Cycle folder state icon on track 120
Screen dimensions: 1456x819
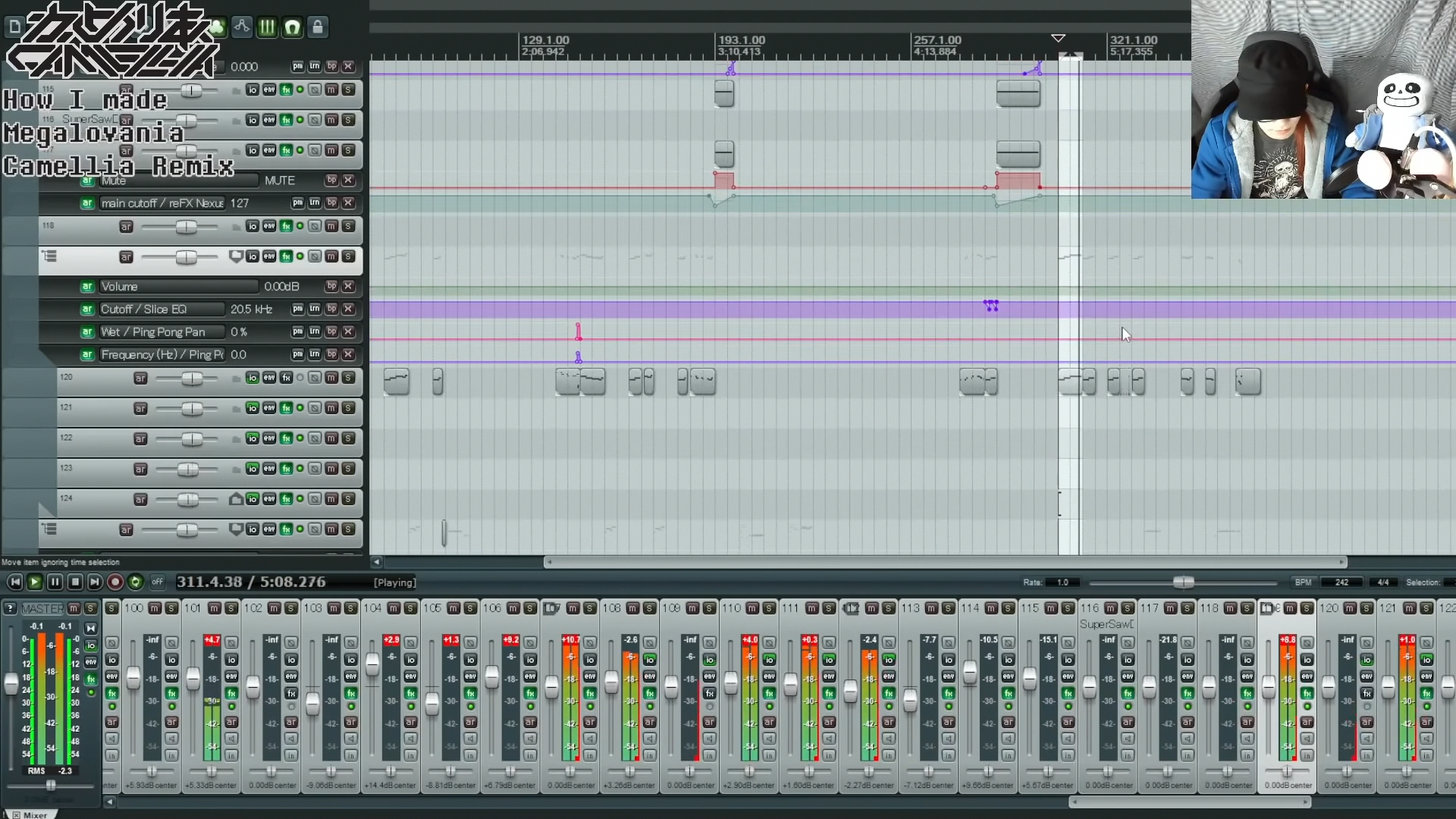pos(236,378)
